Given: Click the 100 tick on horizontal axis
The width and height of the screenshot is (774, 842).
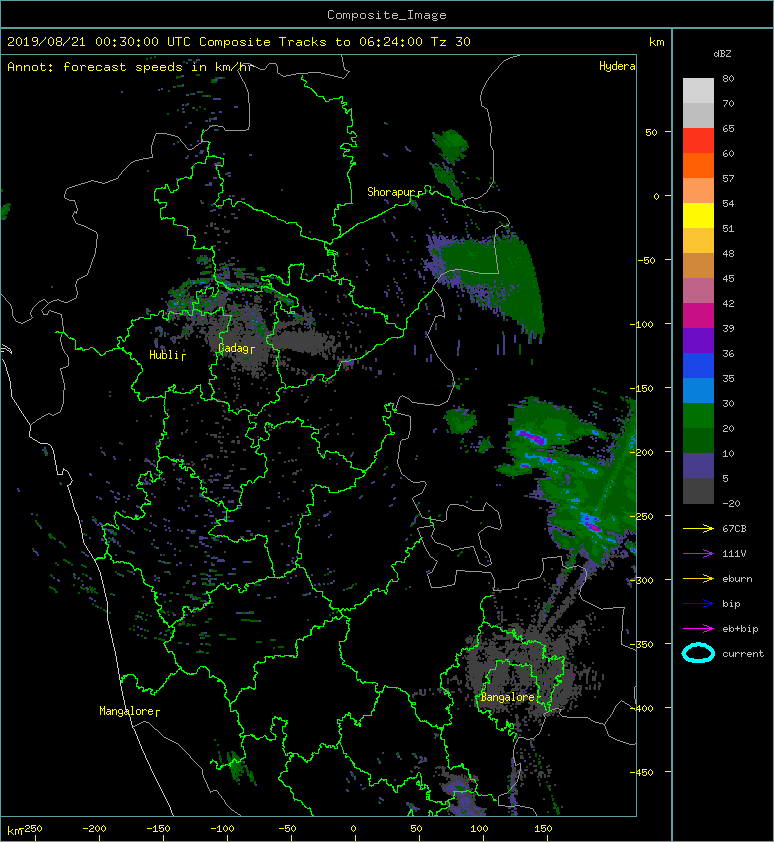Looking at the screenshot, I should pos(479,829).
